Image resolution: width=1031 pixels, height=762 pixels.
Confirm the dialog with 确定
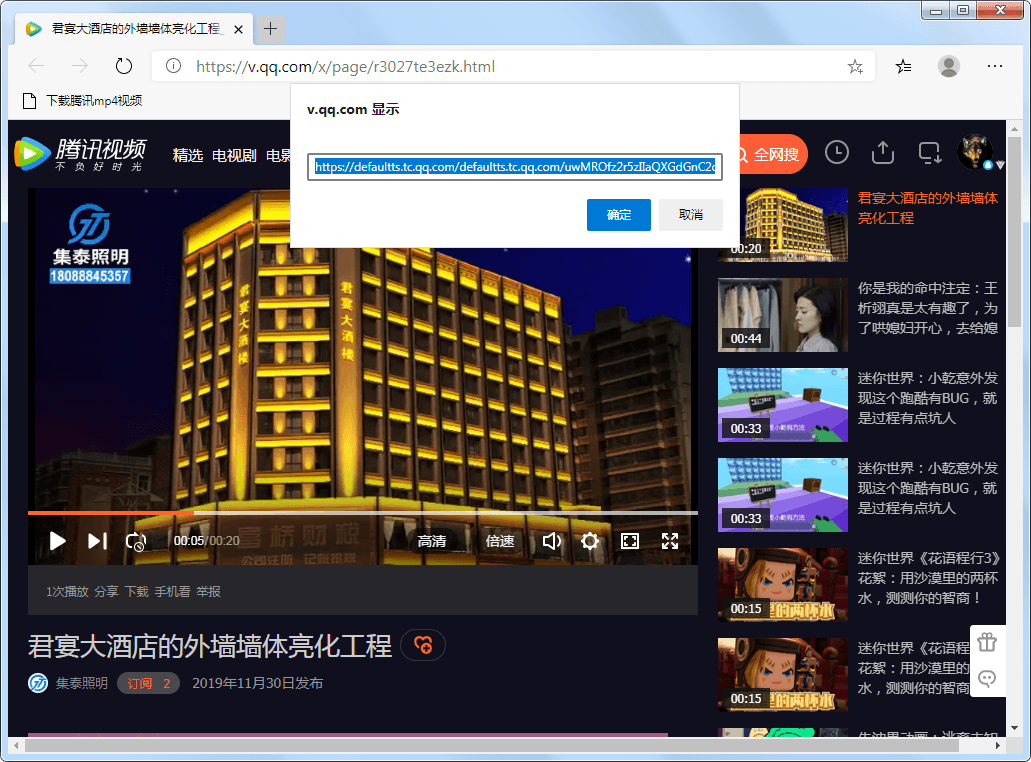pyautogui.click(x=619, y=215)
